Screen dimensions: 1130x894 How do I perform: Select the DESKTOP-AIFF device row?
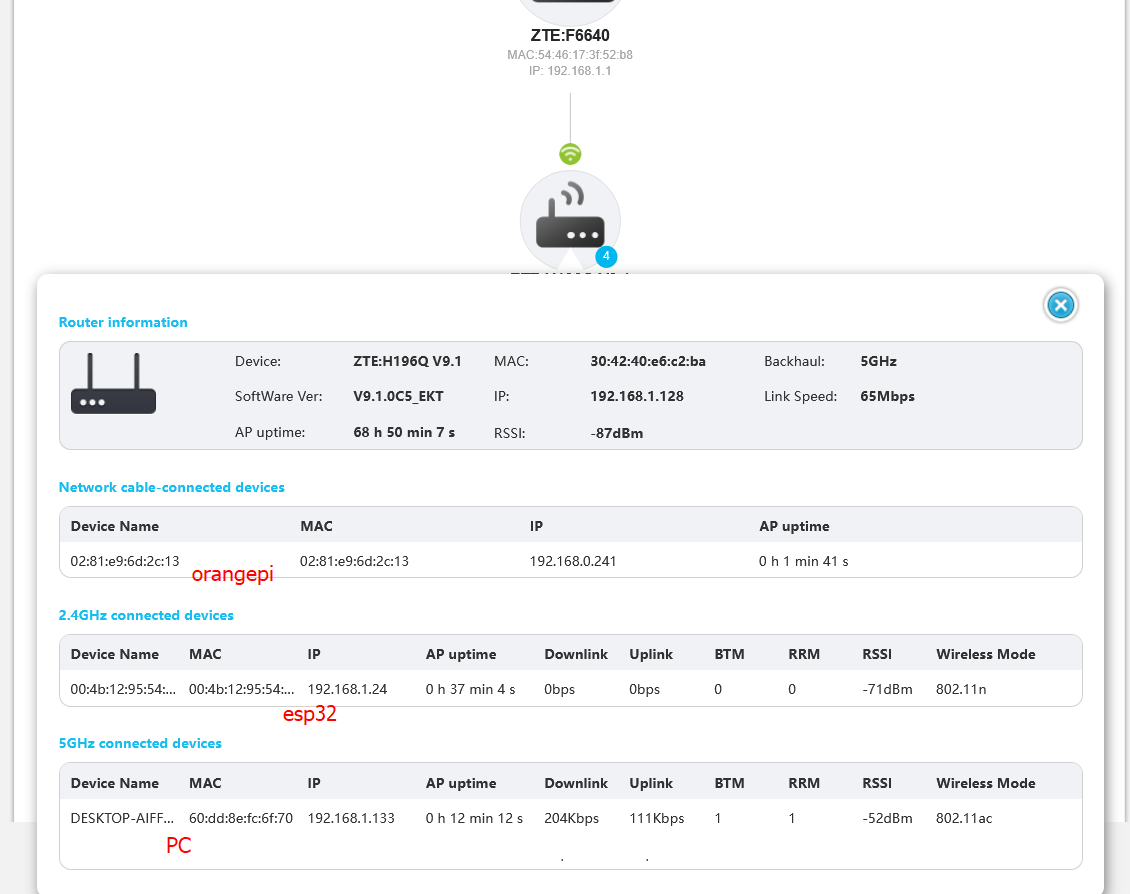(570, 818)
